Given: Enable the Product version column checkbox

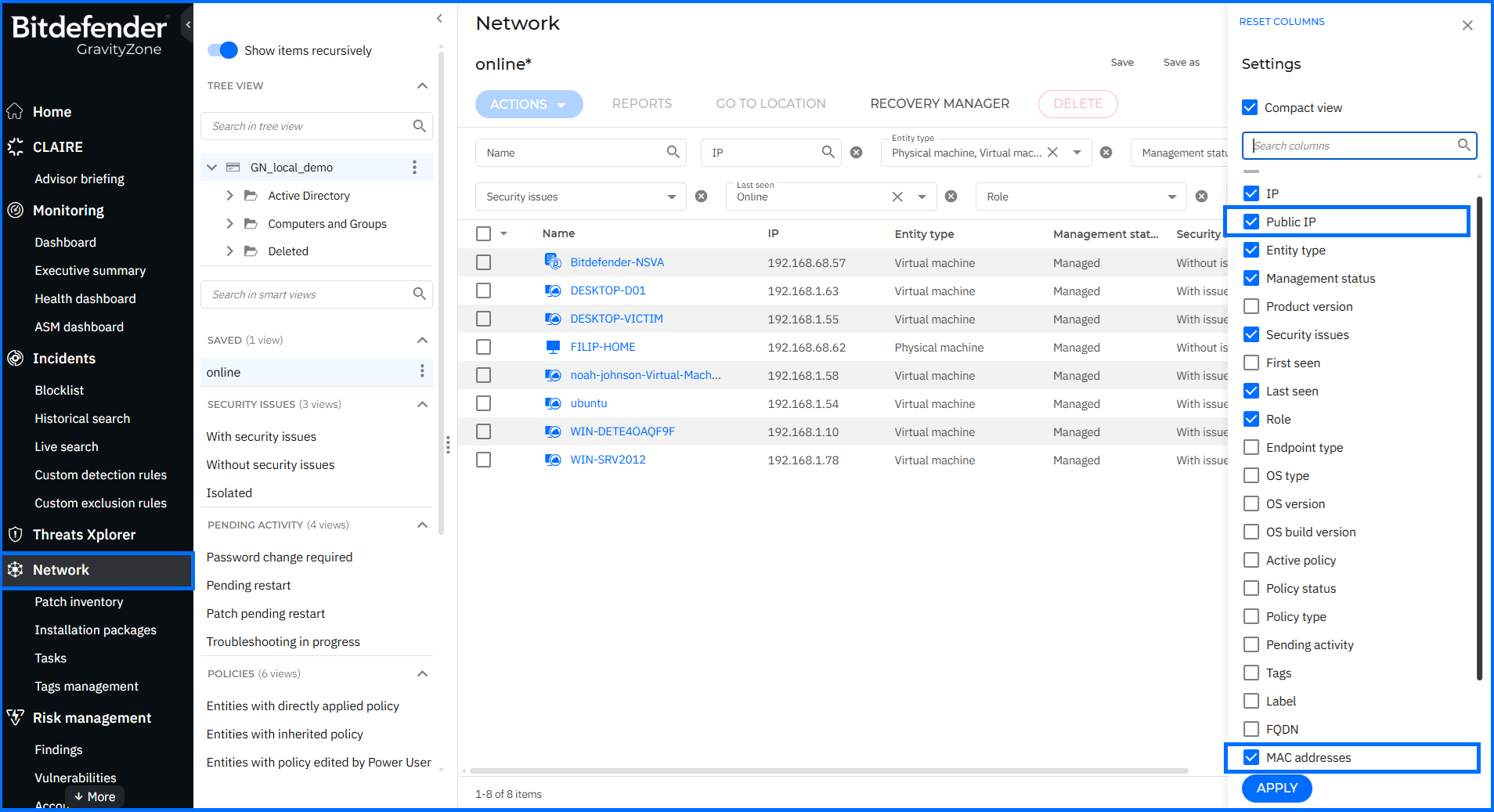Looking at the screenshot, I should pyautogui.click(x=1251, y=306).
